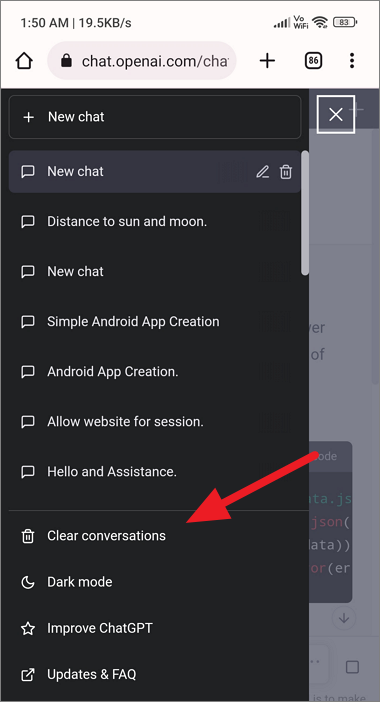This screenshot has width=380, height=702.
Task: Open the Allow website for session chat
Action: [155, 421]
